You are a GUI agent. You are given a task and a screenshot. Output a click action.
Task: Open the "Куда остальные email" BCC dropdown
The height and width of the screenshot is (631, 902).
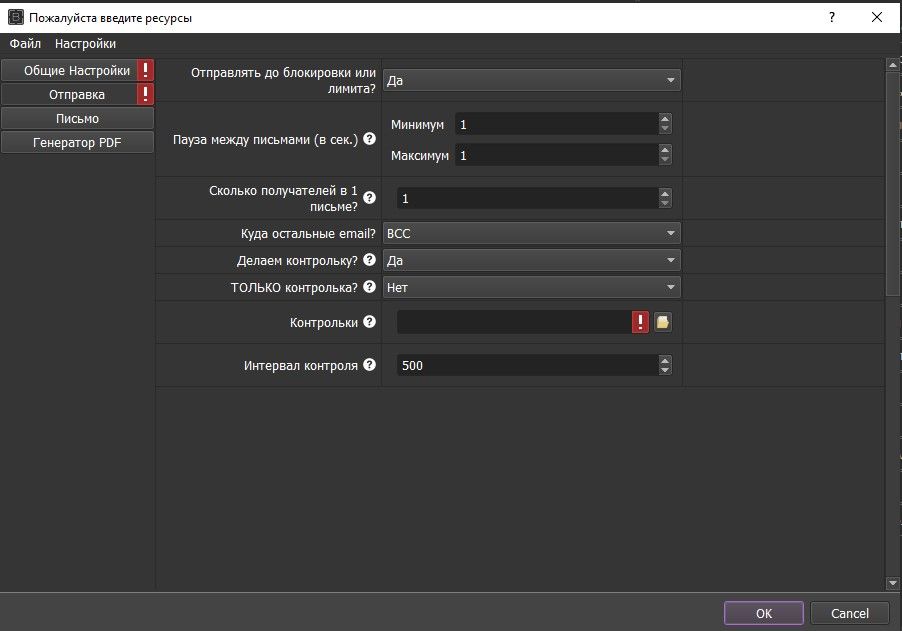coord(533,232)
